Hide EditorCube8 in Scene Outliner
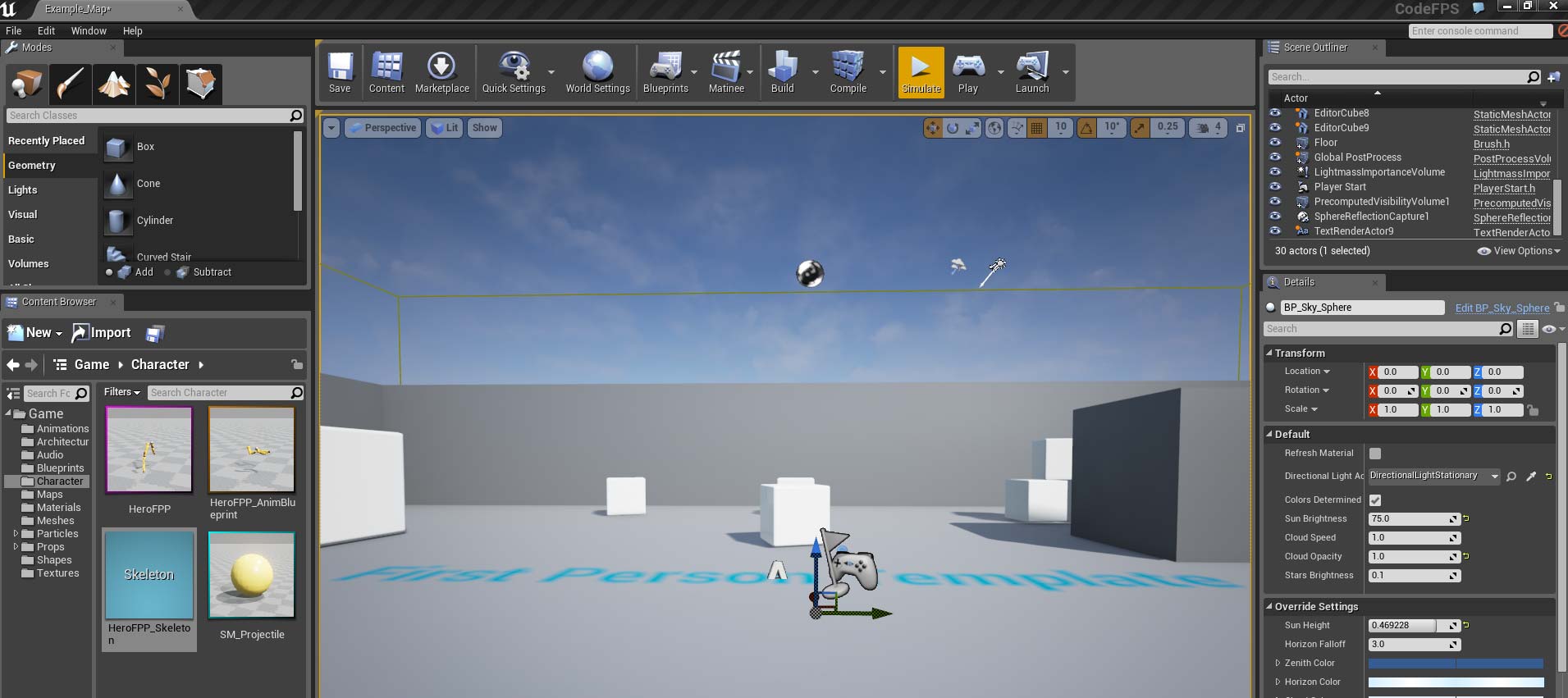This screenshot has height=698, width=1568. click(1275, 113)
